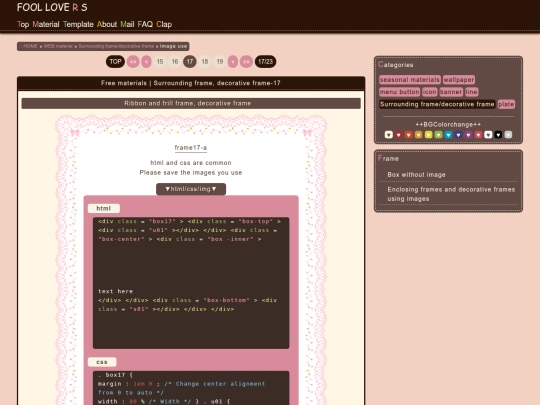Viewport: 540px width, 405px height.
Task: Click the html label tab
Action: coord(104,208)
